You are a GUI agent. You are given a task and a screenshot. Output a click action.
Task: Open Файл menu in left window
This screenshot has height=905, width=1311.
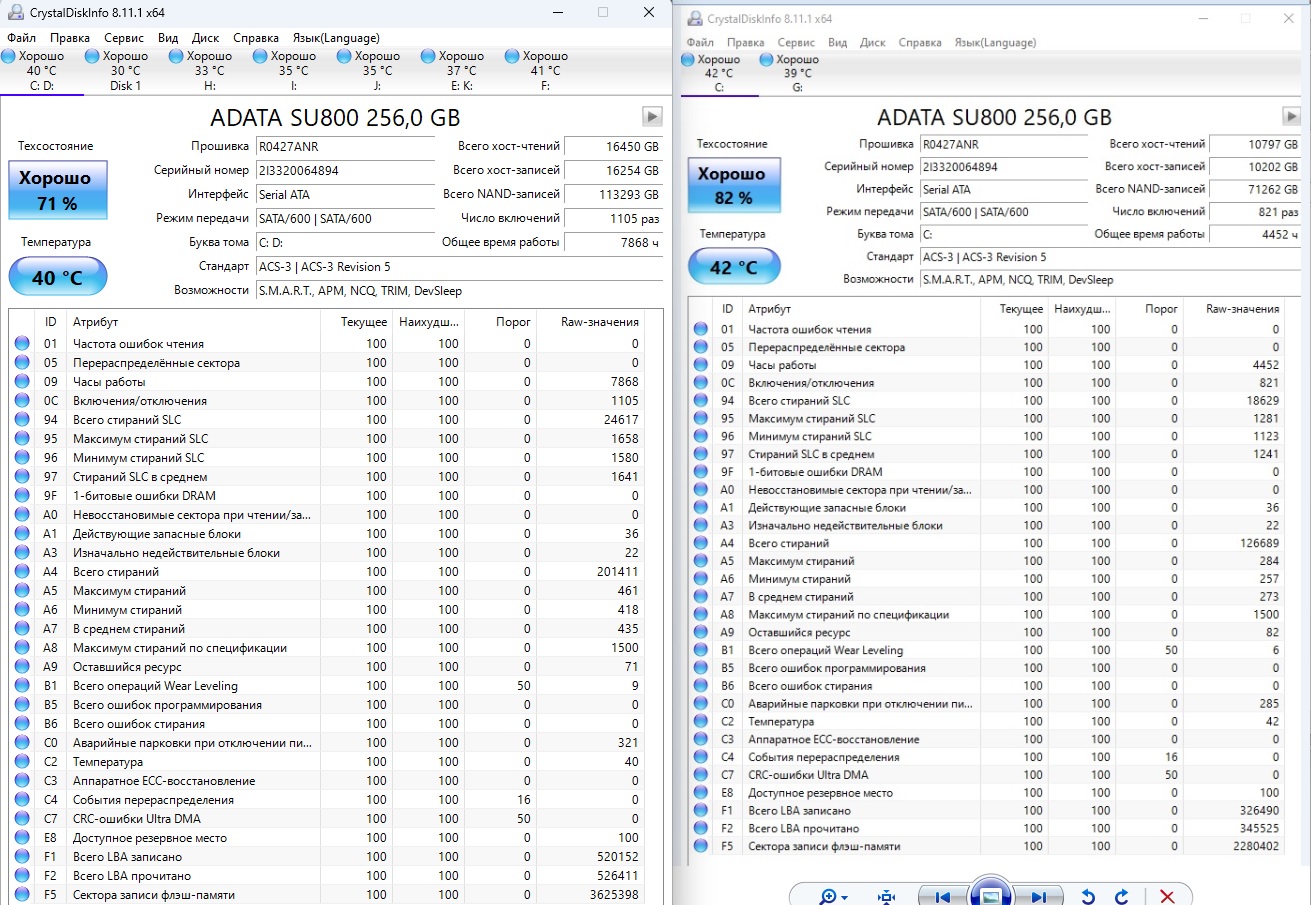click(x=21, y=38)
